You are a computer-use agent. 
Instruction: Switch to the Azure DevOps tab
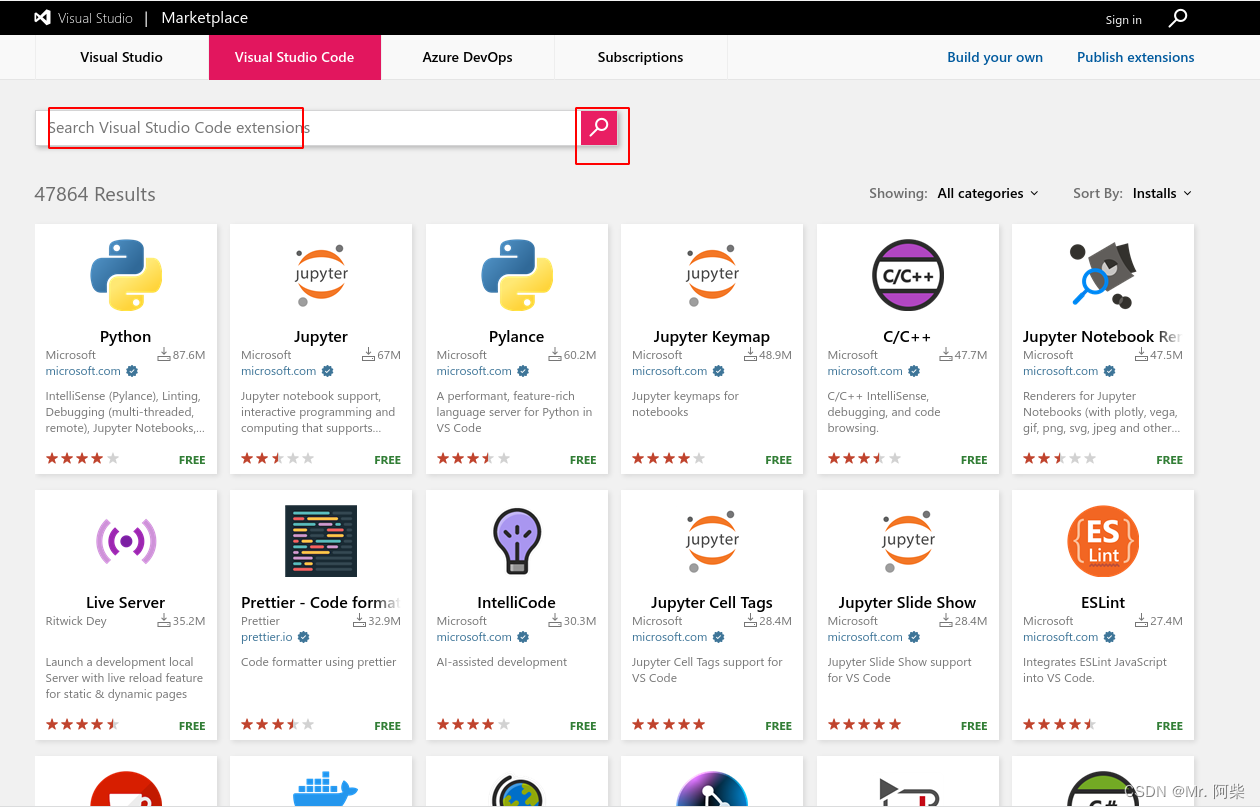(x=468, y=57)
